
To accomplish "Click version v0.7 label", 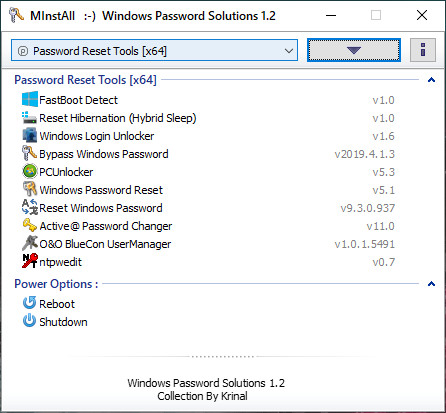I will point(384,262).
